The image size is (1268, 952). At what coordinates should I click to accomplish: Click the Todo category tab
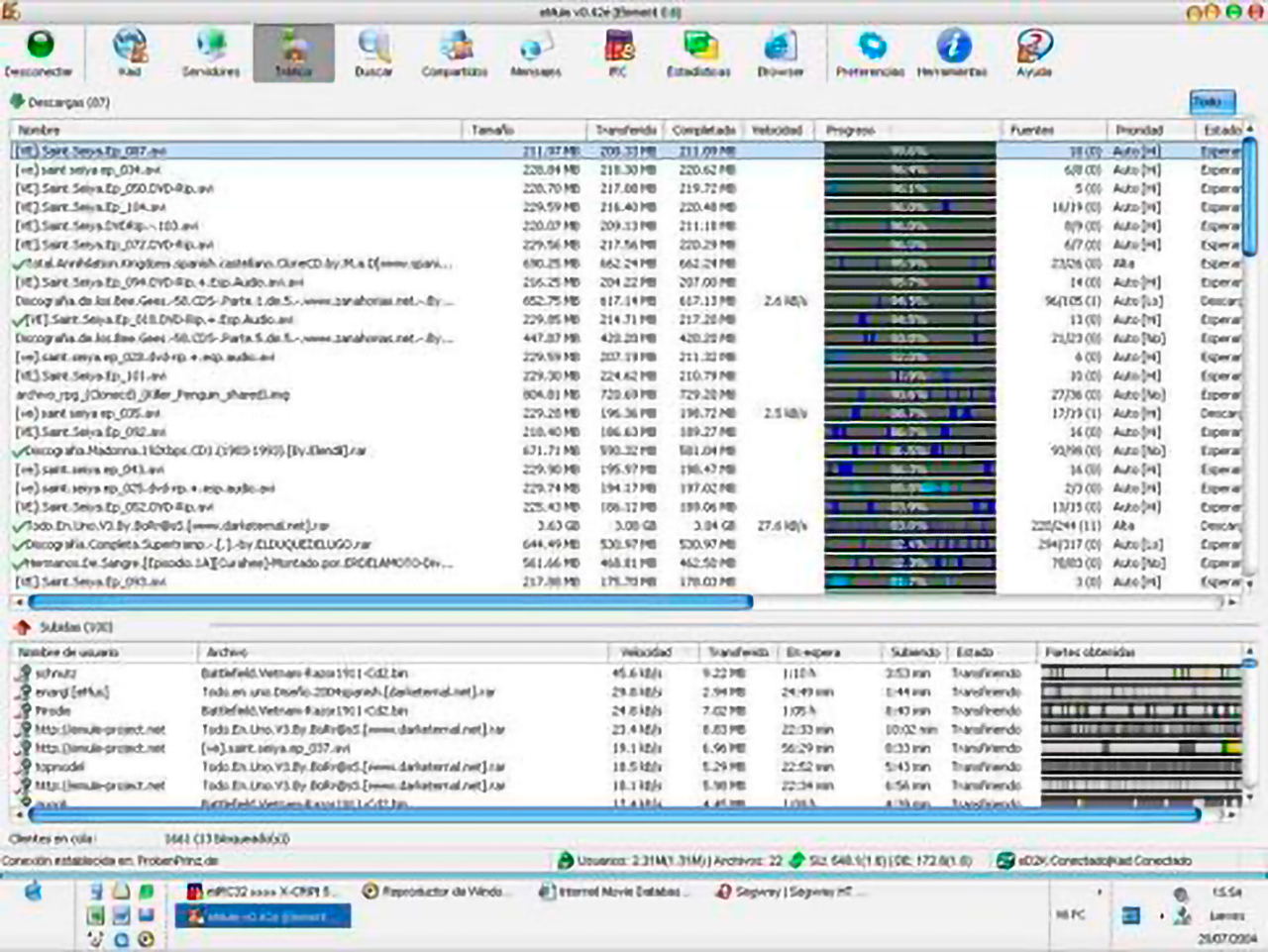[1212, 101]
